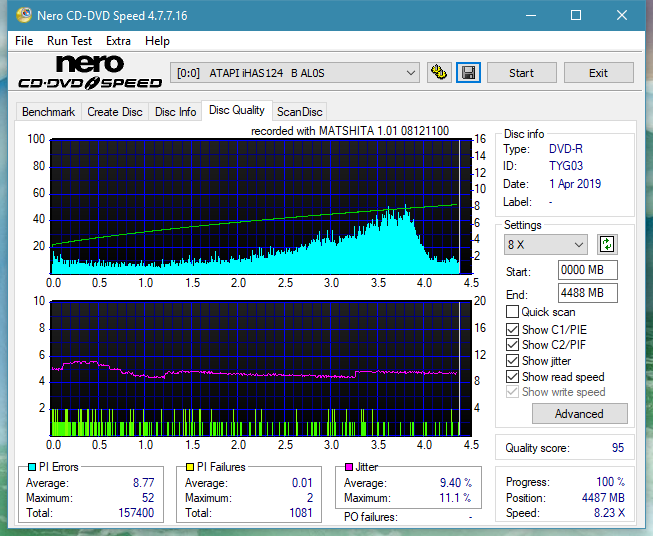Image resolution: width=653 pixels, height=536 pixels.
Task: Switch to the ScanDisc tab
Action: [x=299, y=112]
